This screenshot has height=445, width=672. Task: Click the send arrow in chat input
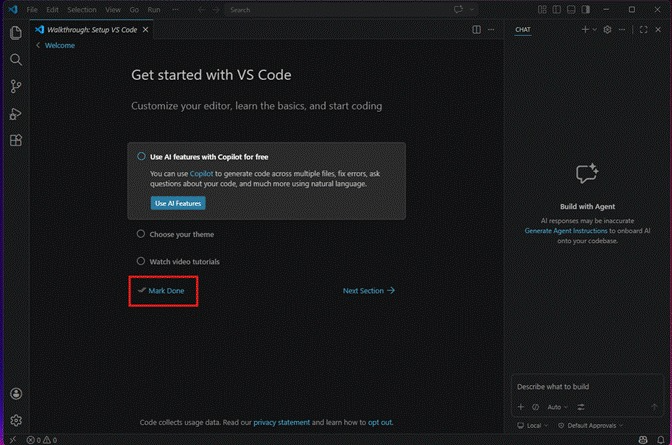pyautogui.click(x=654, y=407)
